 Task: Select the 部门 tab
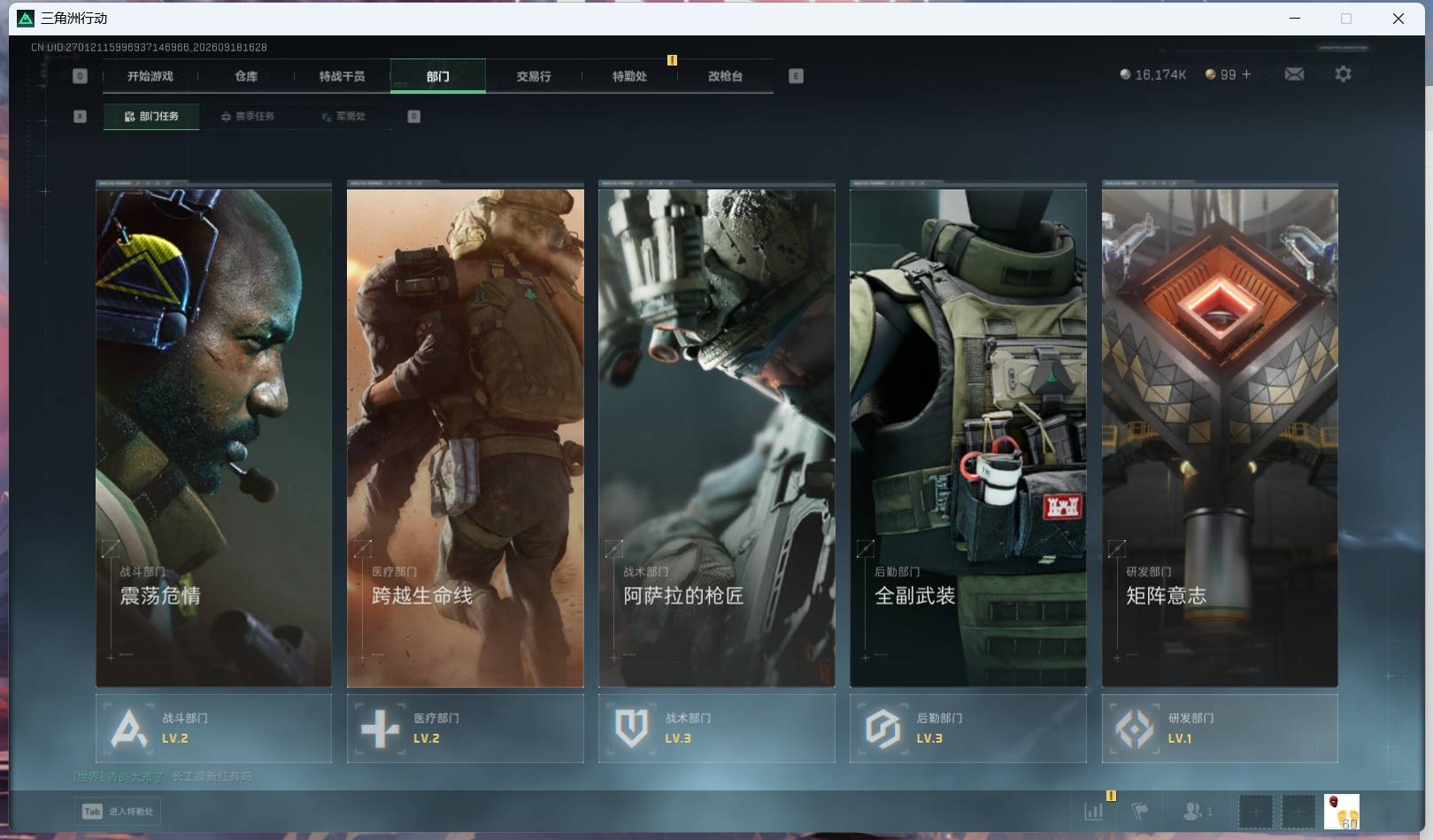tap(437, 76)
